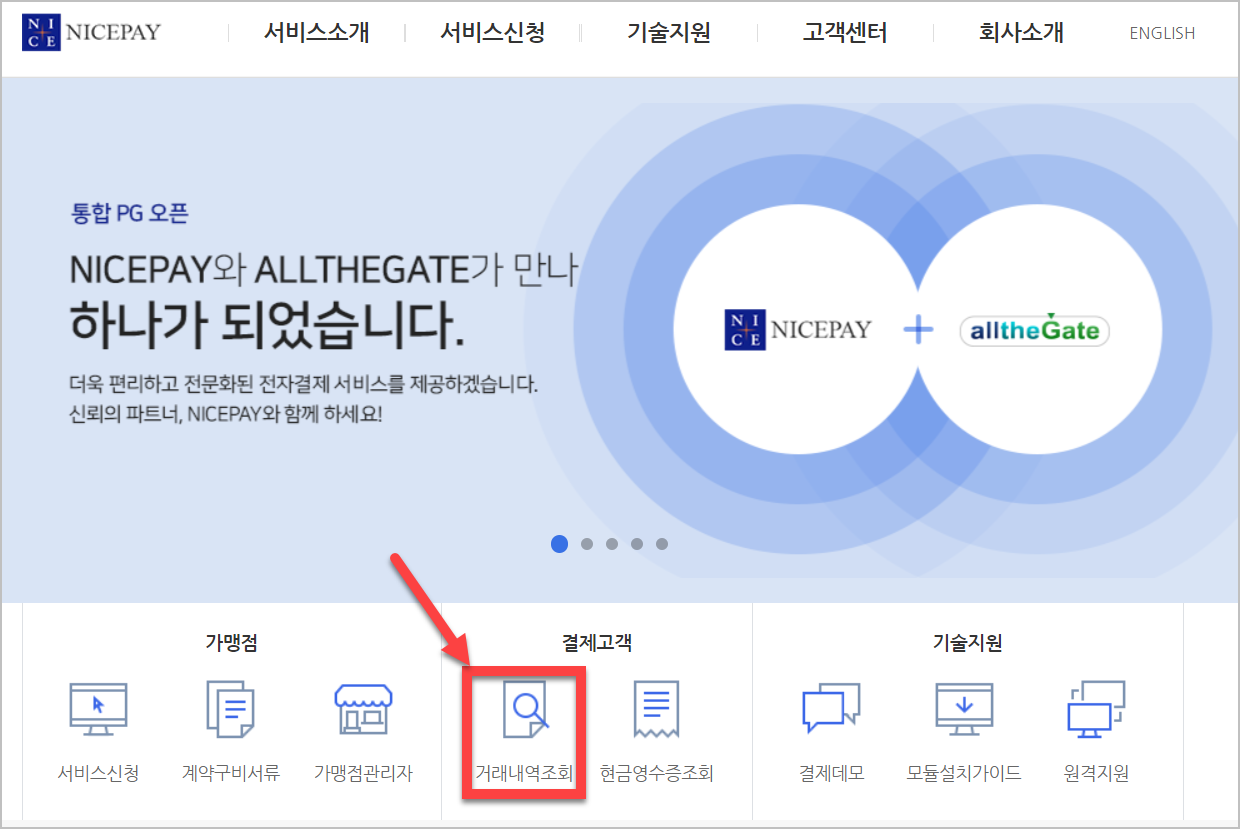Click the 계약구비서류 documents icon
The image size is (1240, 829).
(x=231, y=709)
